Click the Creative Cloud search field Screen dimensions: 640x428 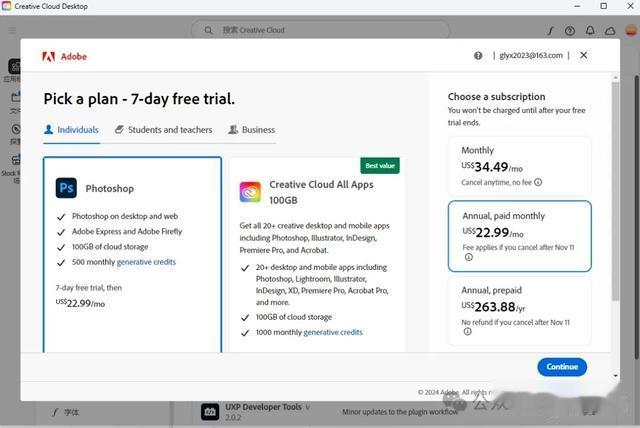pyautogui.click(x=320, y=30)
